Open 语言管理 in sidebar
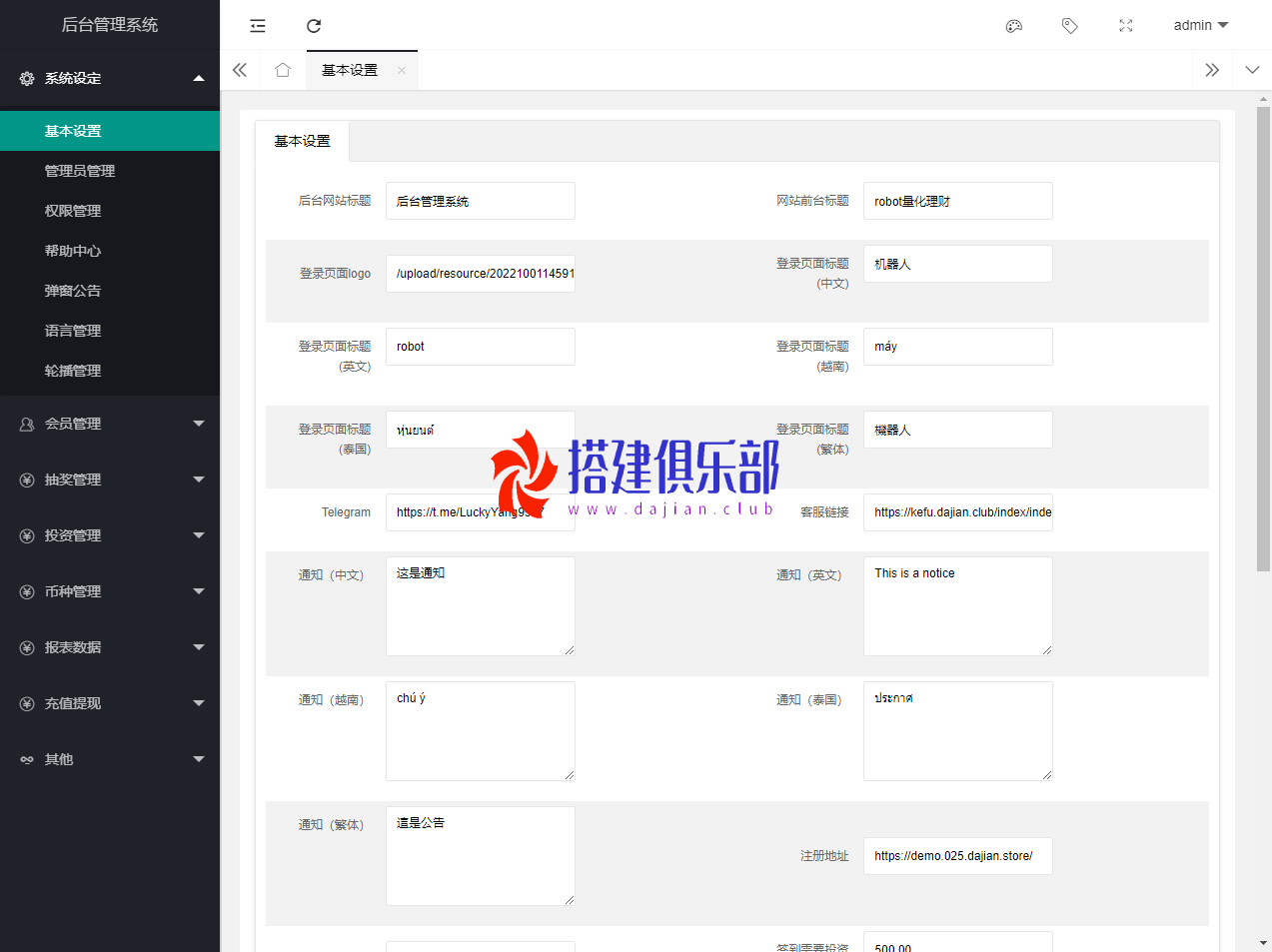1272x952 pixels. tap(110, 331)
